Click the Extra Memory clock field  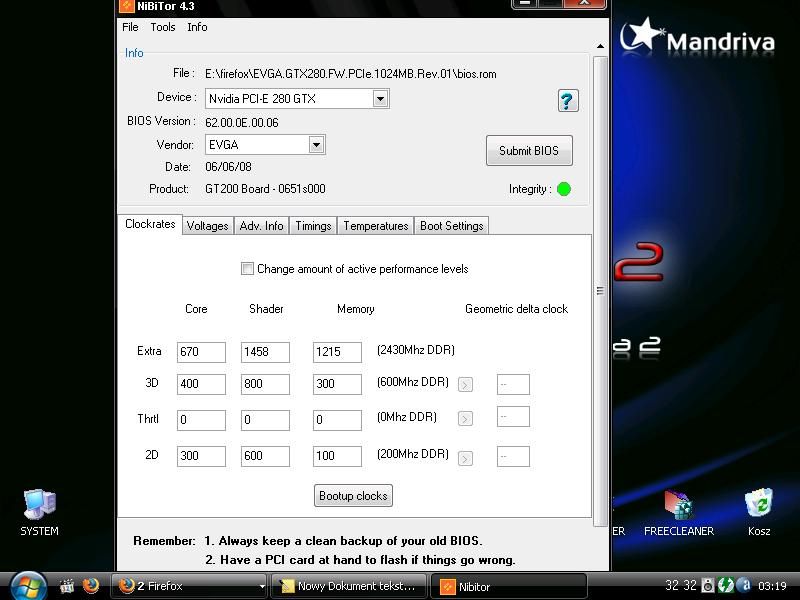(x=337, y=352)
